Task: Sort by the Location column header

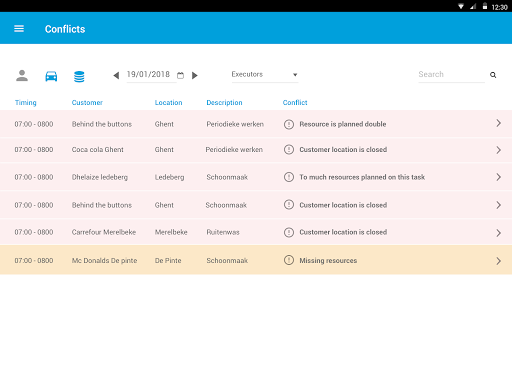Action: tap(168, 103)
